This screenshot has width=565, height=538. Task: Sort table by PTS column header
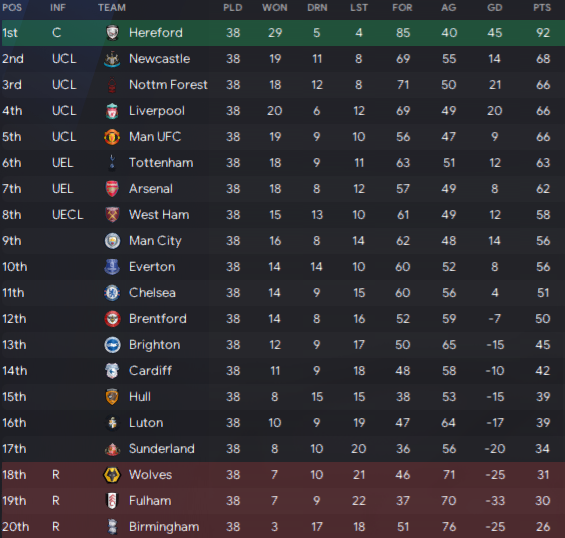[542, 8]
